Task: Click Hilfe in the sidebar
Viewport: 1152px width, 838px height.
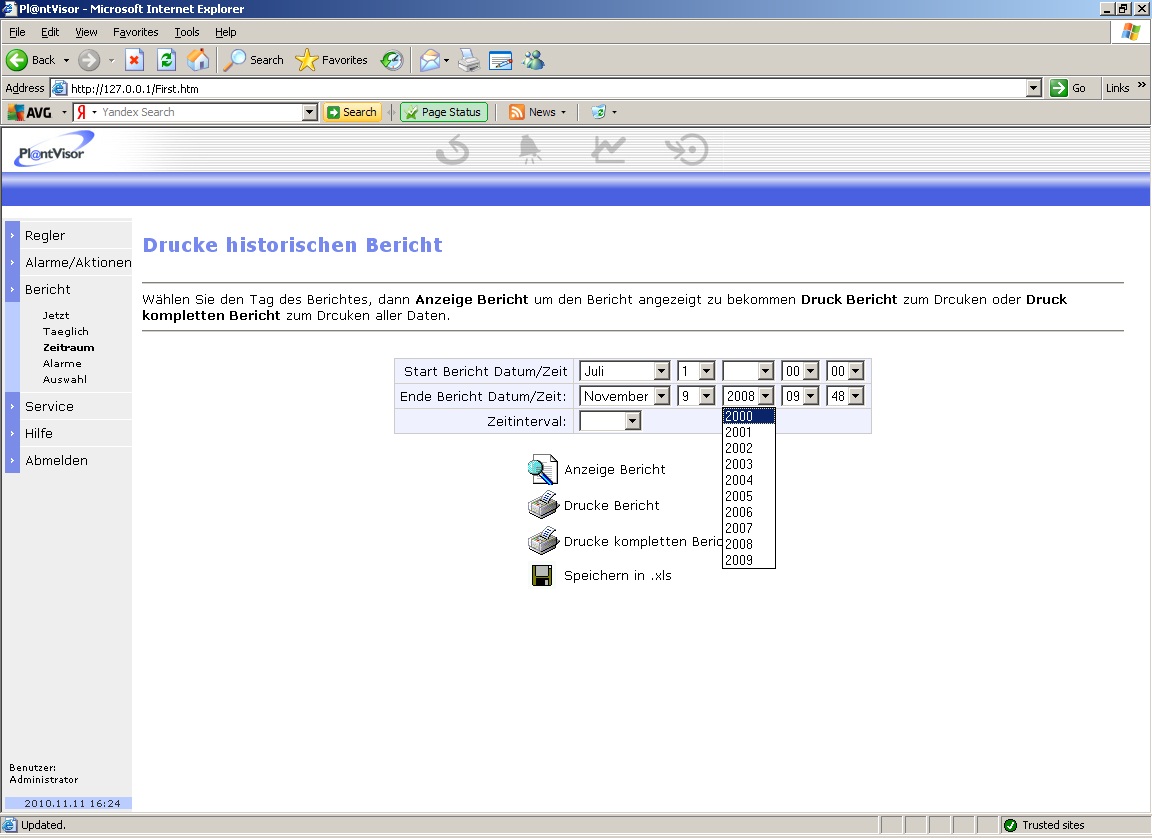Action: [38, 434]
